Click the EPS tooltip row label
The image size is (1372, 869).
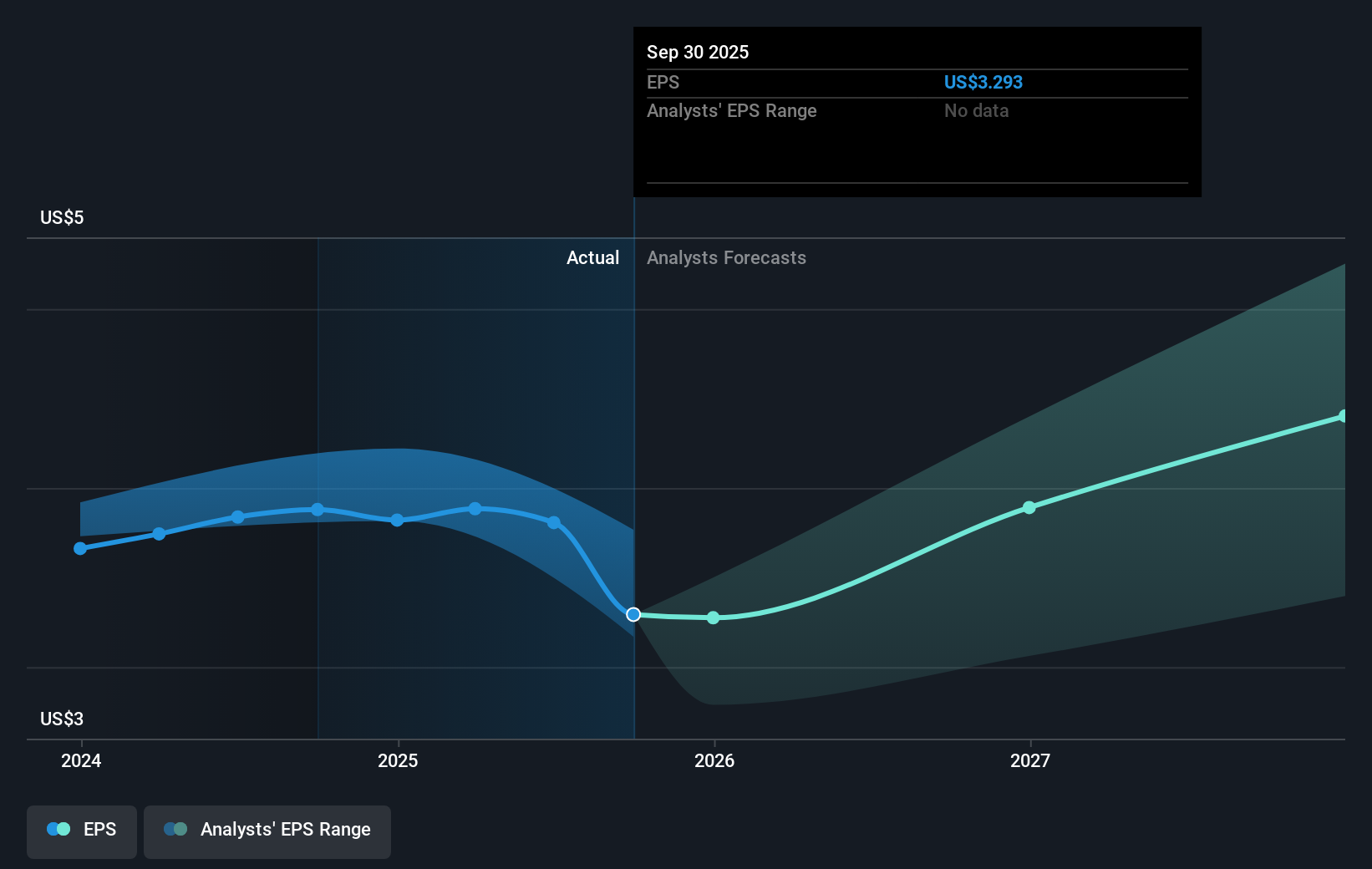(663, 82)
